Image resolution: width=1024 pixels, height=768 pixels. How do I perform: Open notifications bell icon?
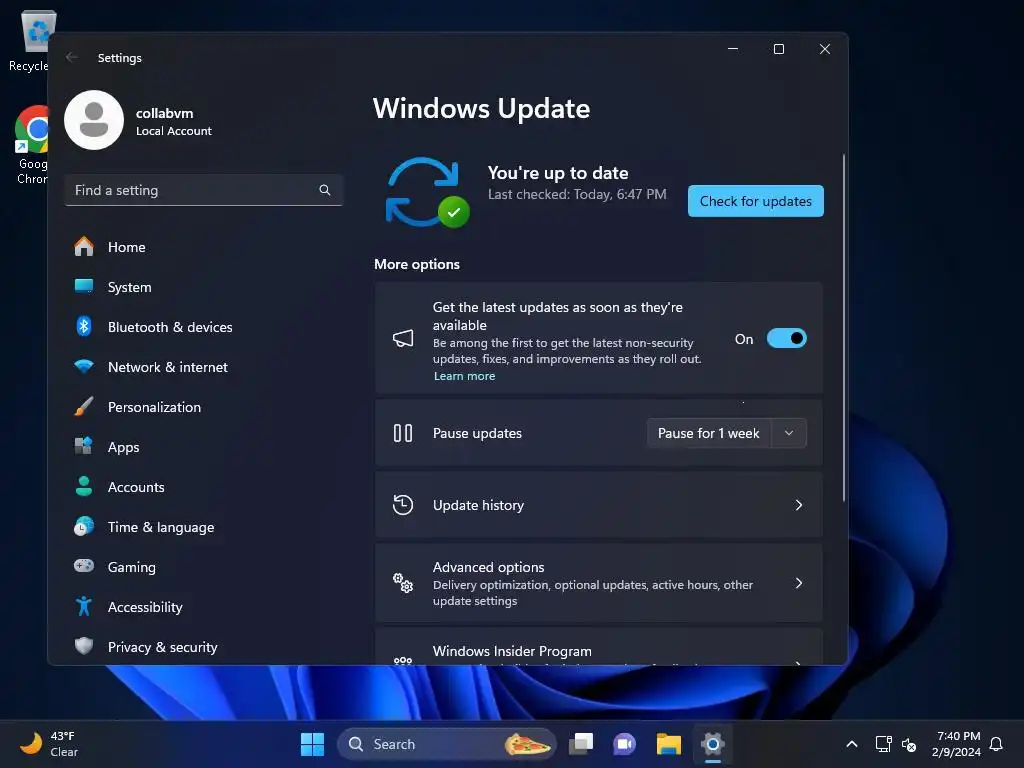[996, 744]
